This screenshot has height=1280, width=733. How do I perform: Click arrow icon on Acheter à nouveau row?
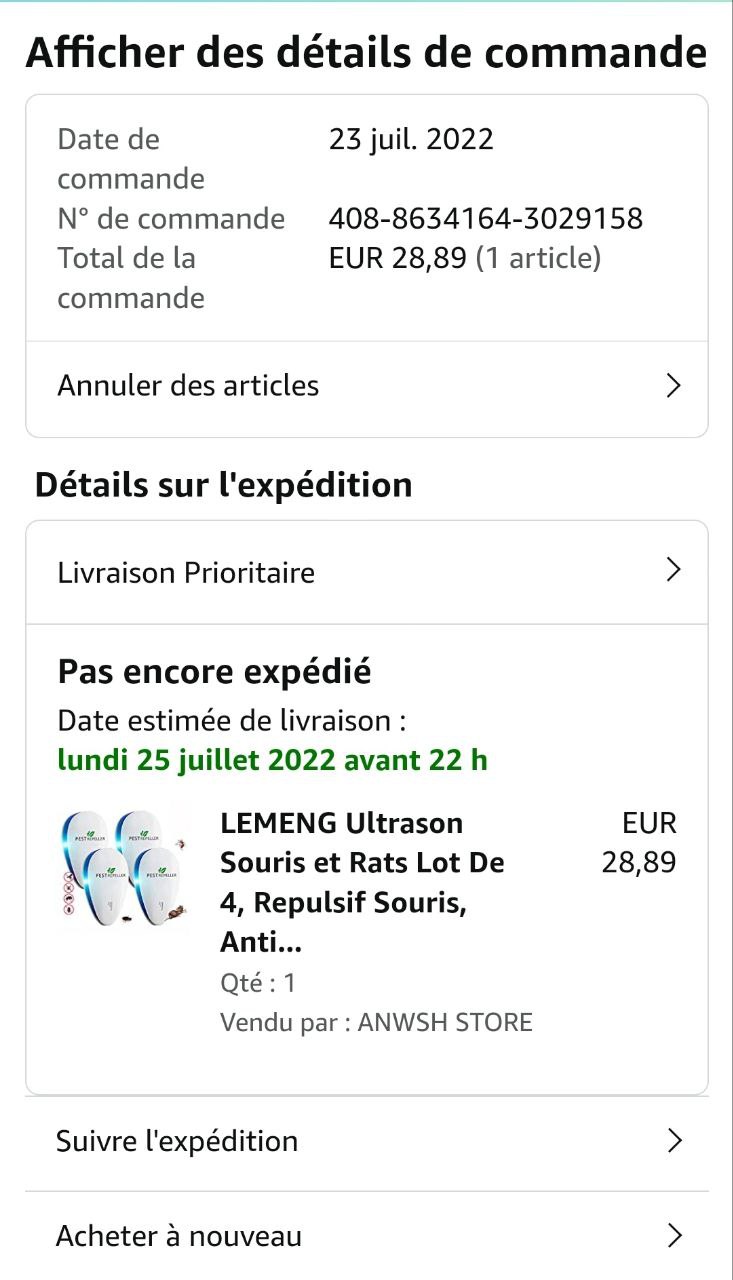[x=674, y=1236]
